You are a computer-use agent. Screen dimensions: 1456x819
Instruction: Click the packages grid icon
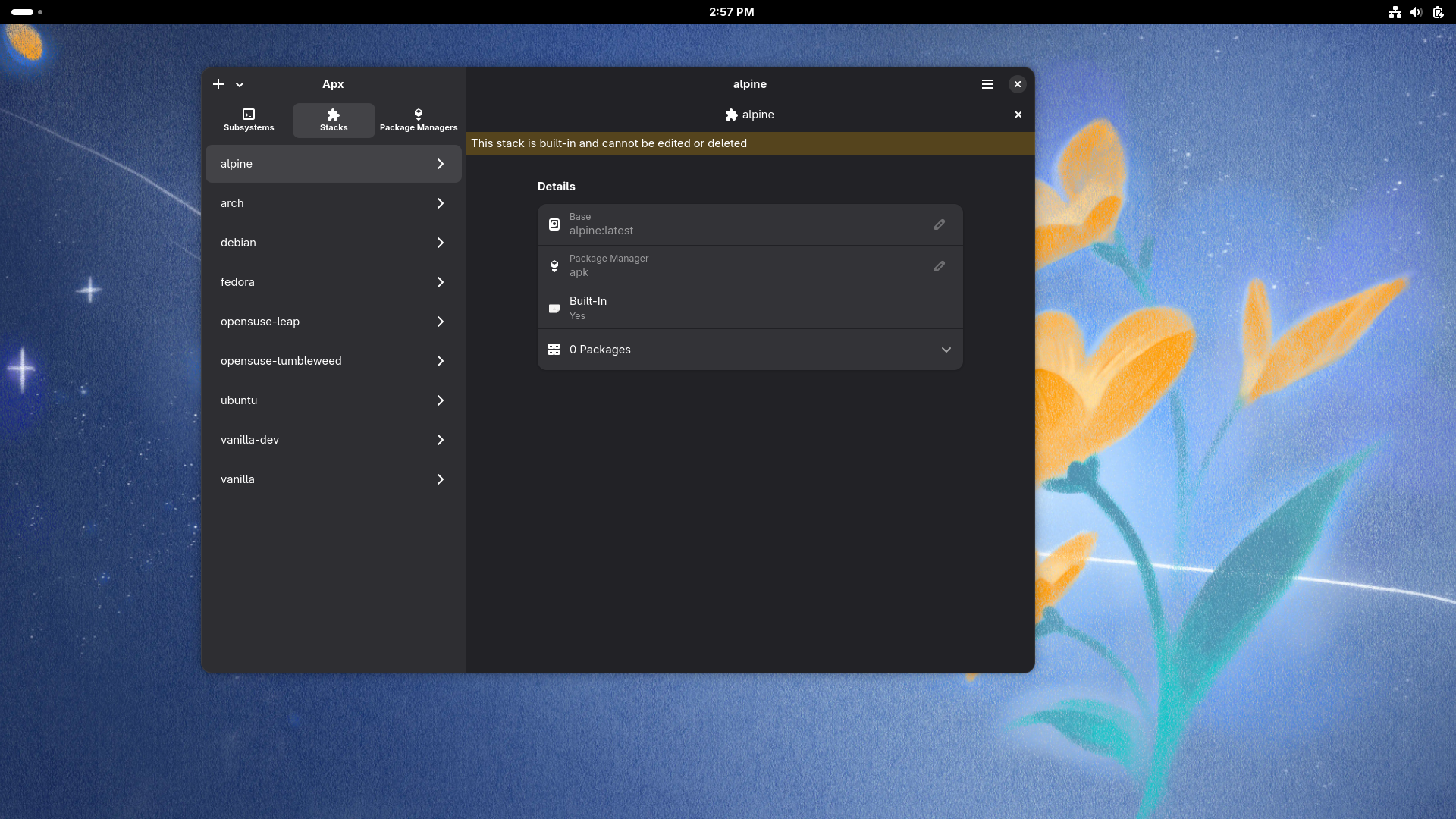554,350
